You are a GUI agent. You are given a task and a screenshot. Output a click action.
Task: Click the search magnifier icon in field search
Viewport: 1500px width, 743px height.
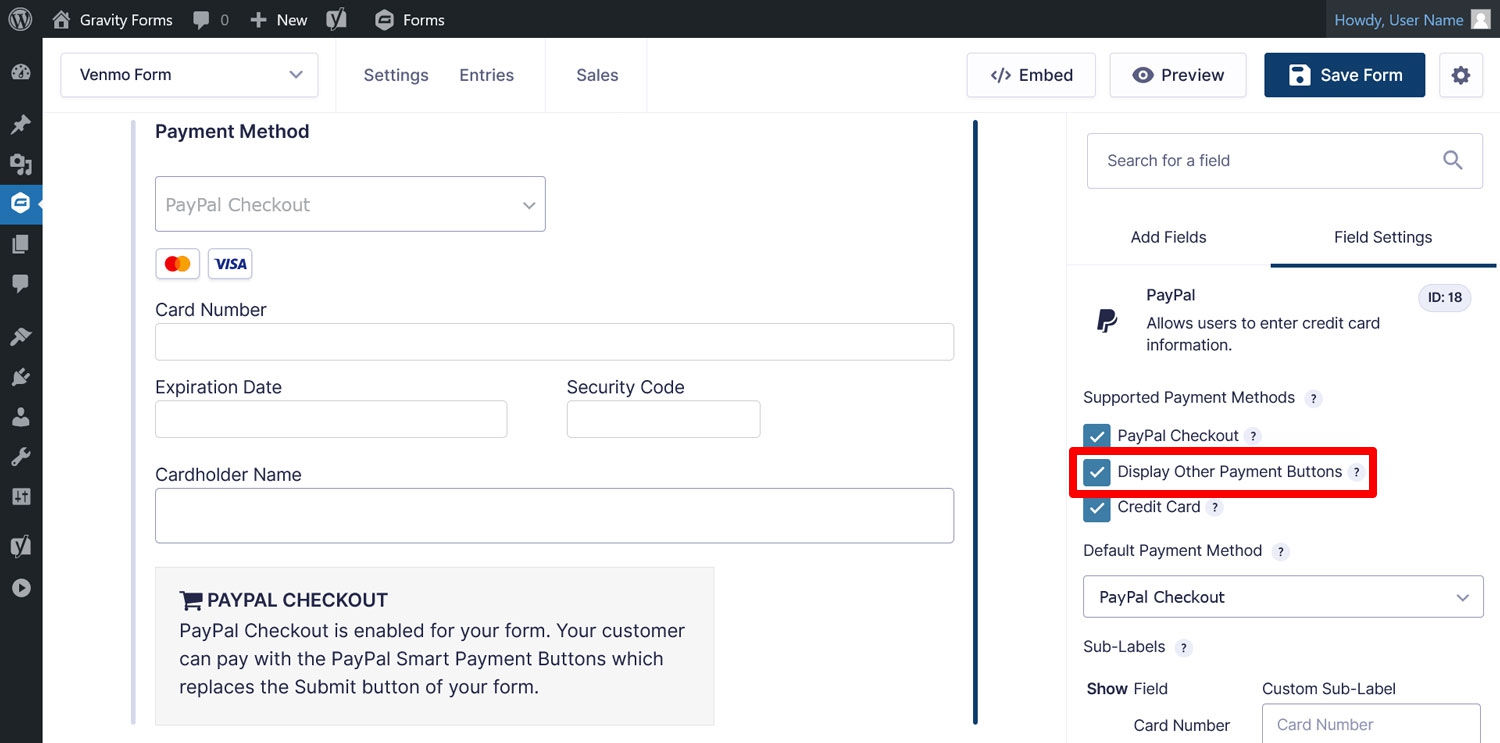(x=1453, y=160)
